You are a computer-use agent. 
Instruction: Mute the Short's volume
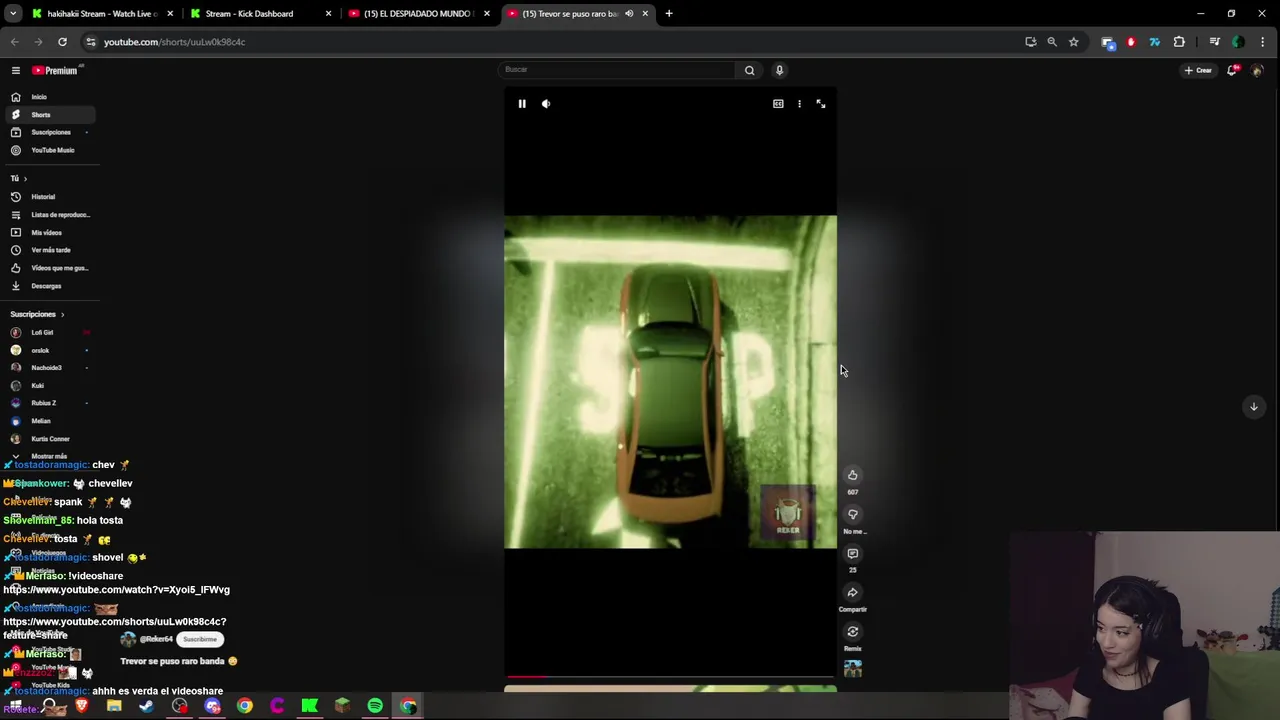pos(546,104)
